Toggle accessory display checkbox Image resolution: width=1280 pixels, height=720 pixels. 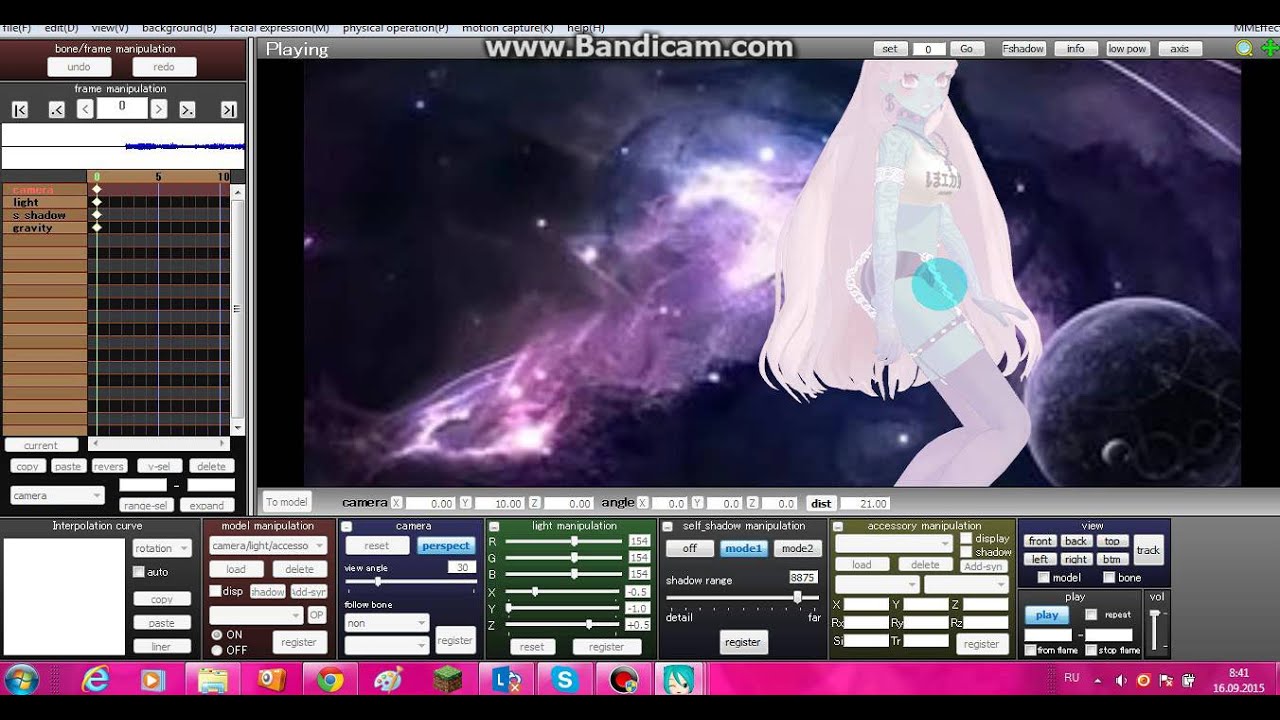[x=966, y=538]
